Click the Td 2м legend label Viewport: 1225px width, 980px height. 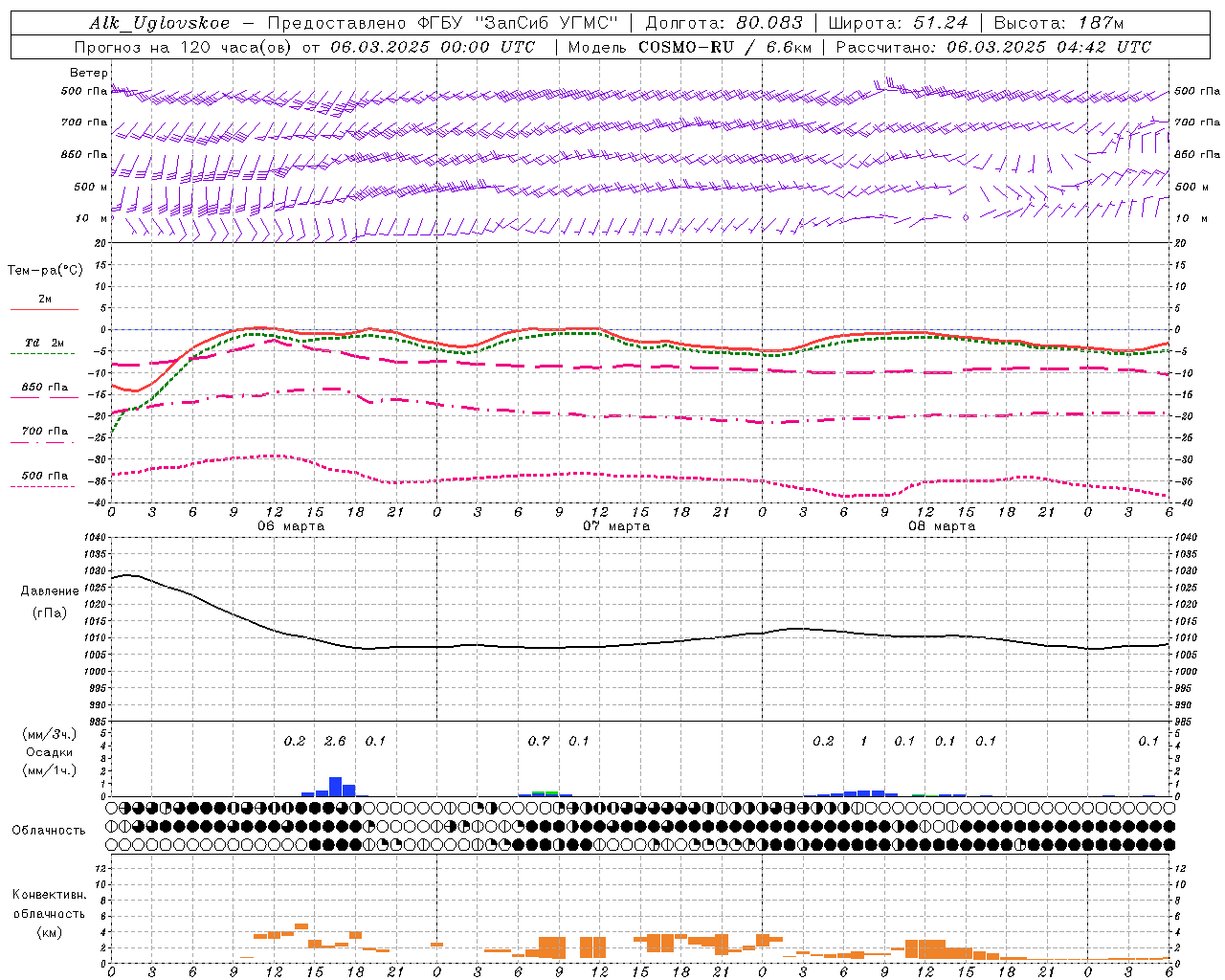point(45,343)
